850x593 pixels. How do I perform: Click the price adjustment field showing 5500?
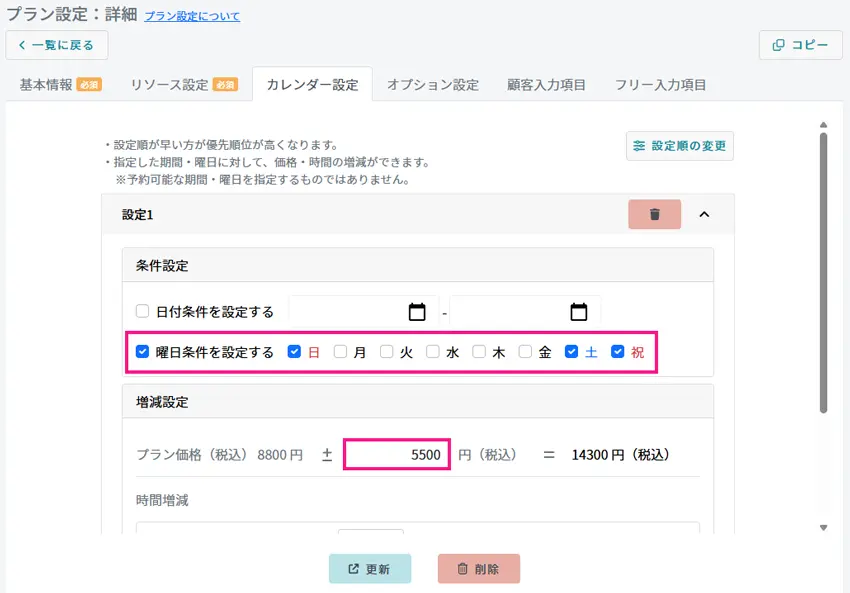(x=396, y=454)
